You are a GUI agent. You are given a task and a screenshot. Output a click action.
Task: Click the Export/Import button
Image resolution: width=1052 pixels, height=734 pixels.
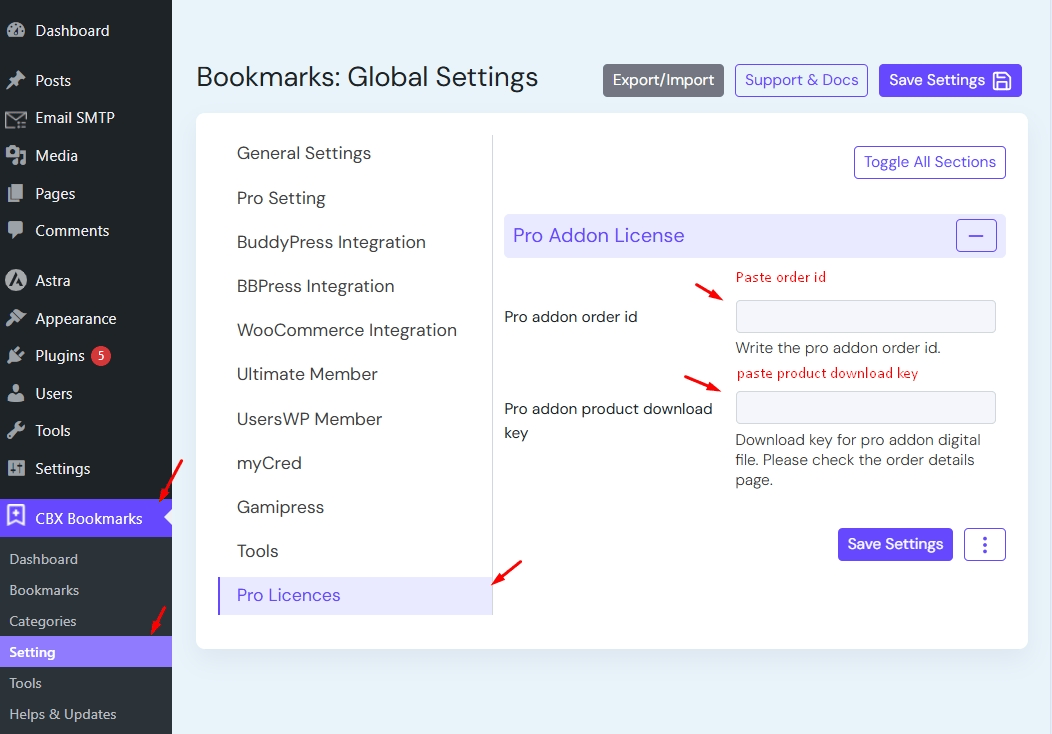(663, 80)
